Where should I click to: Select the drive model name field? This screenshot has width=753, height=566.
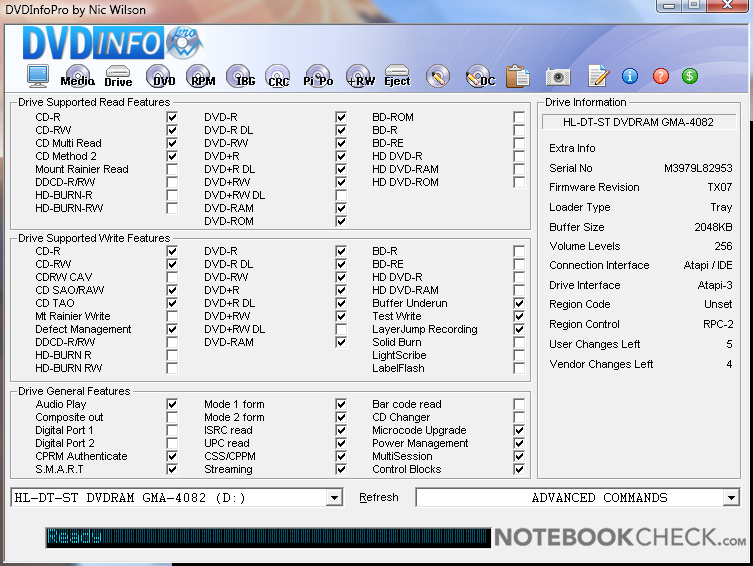(639, 122)
